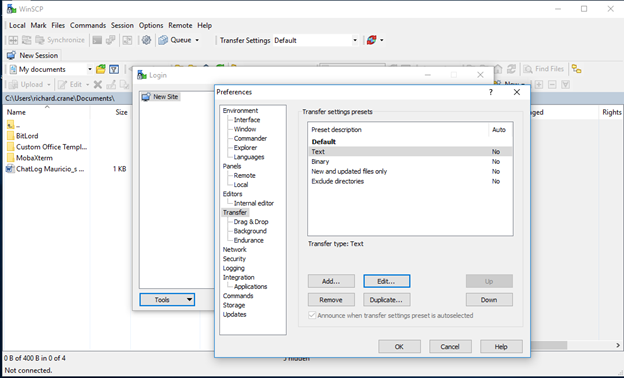Select the Security preferences page
The width and height of the screenshot is (624, 378).
tap(234, 259)
